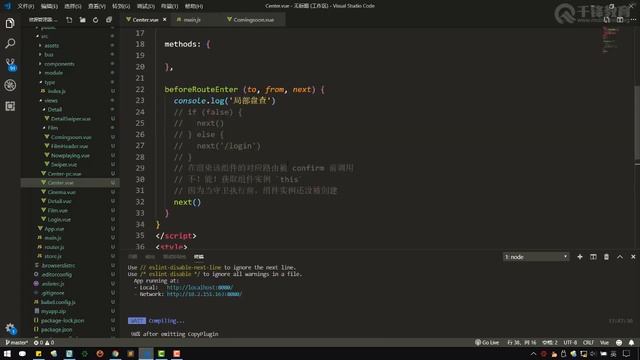Click the Vue language mode indicator
640x360 pixels.
click(604, 342)
